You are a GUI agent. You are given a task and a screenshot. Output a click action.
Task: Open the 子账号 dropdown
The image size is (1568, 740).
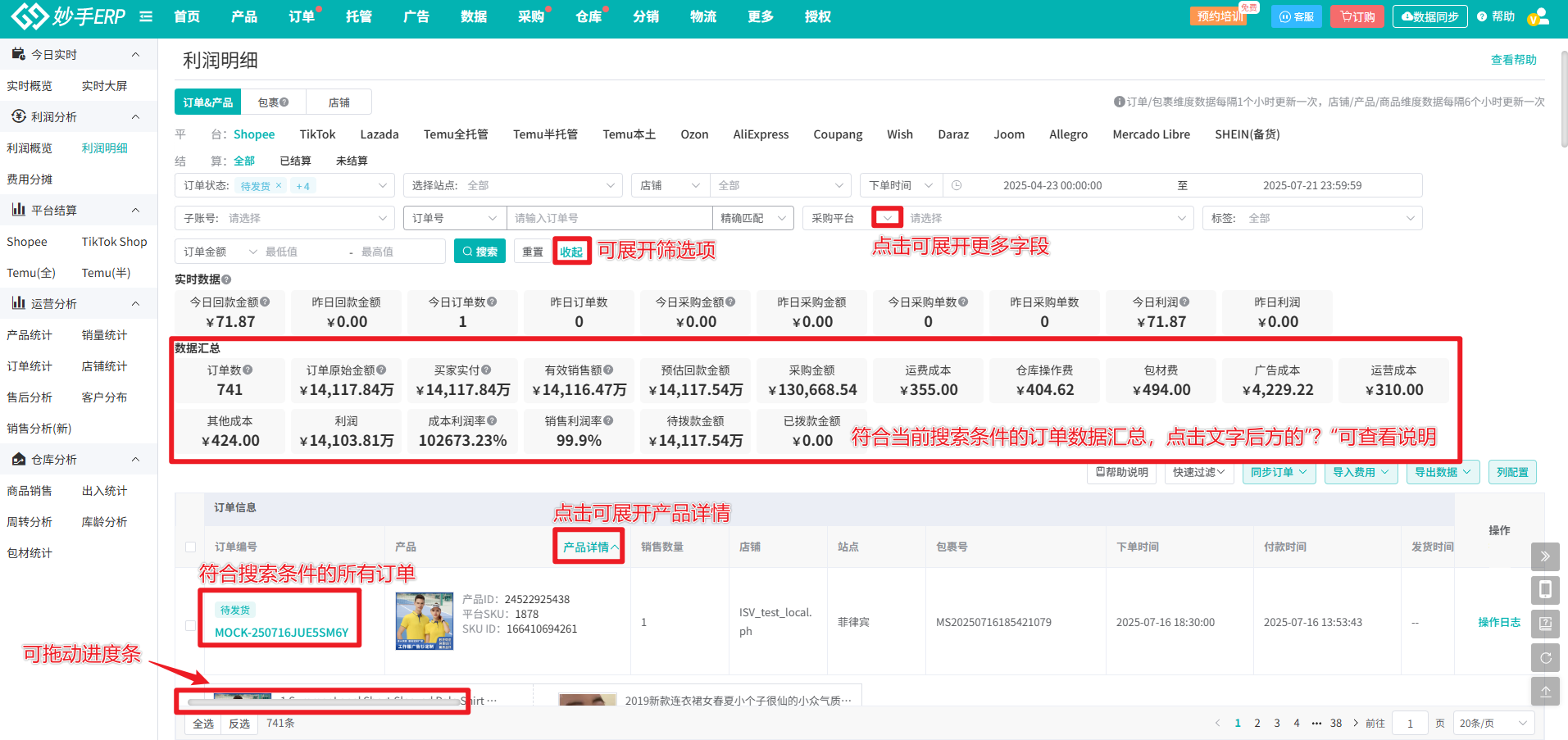[x=284, y=219]
